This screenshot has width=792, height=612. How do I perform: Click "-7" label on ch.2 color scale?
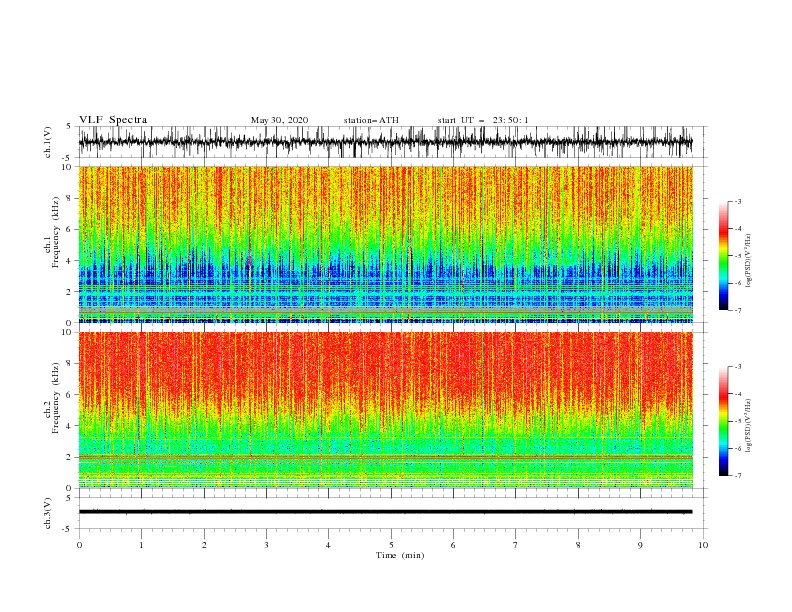(x=737, y=476)
